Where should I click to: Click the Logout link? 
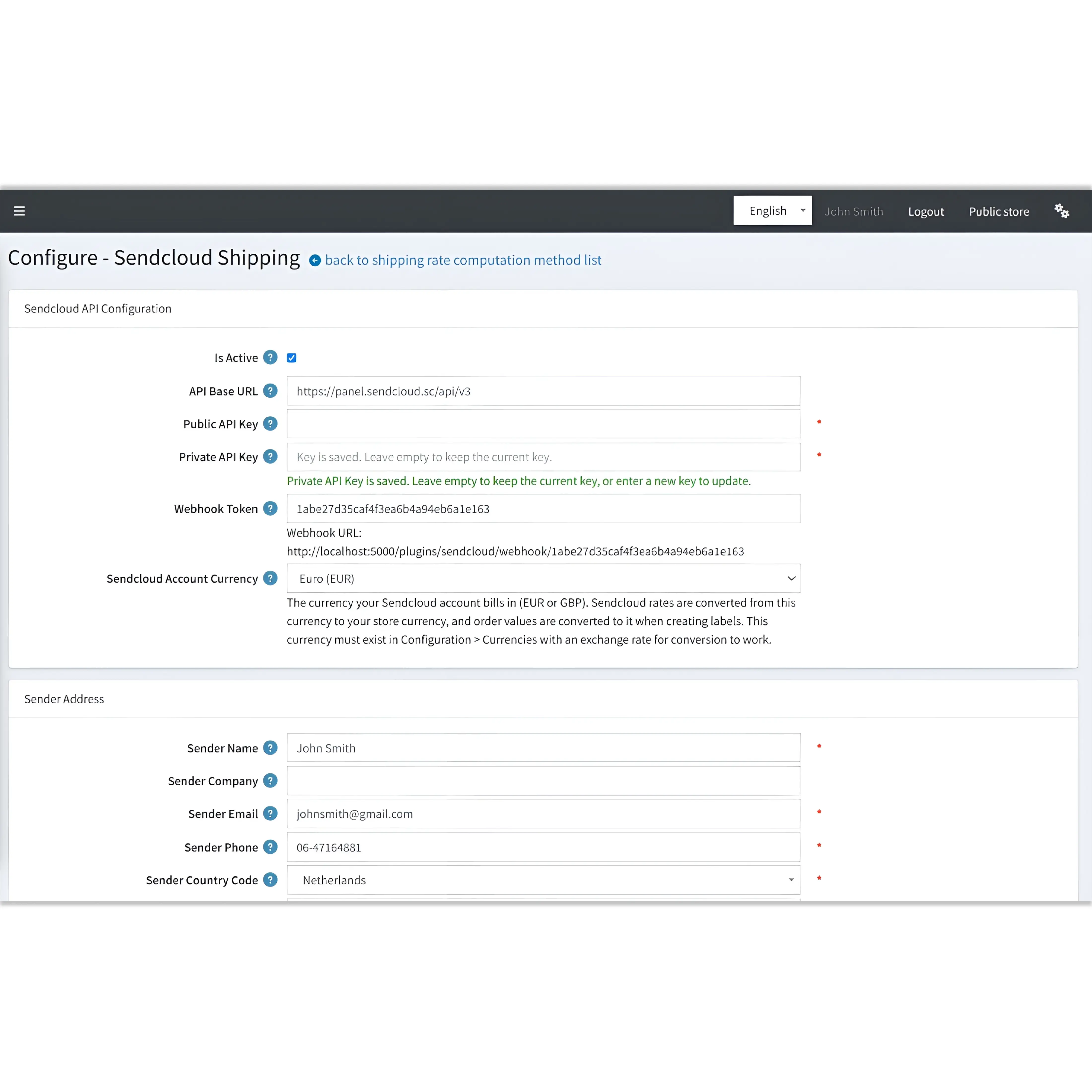click(x=926, y=211)
